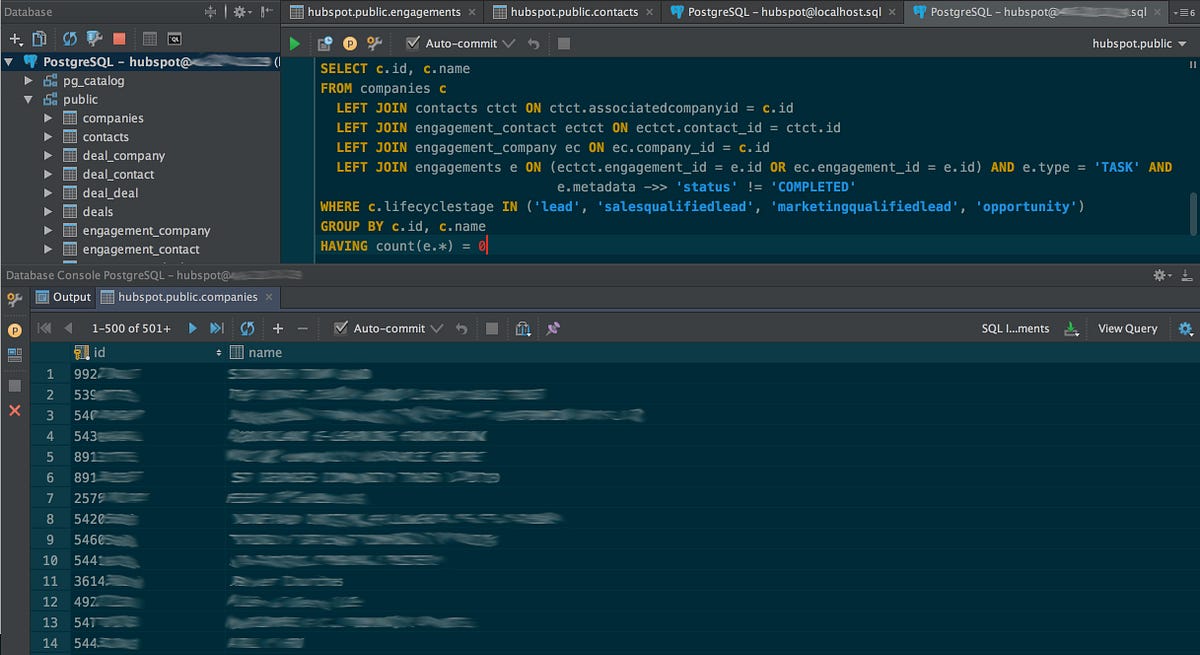The image size is (1200, 655).
Task: Run the SQL query with the green play button
Action: click(294, 43)
